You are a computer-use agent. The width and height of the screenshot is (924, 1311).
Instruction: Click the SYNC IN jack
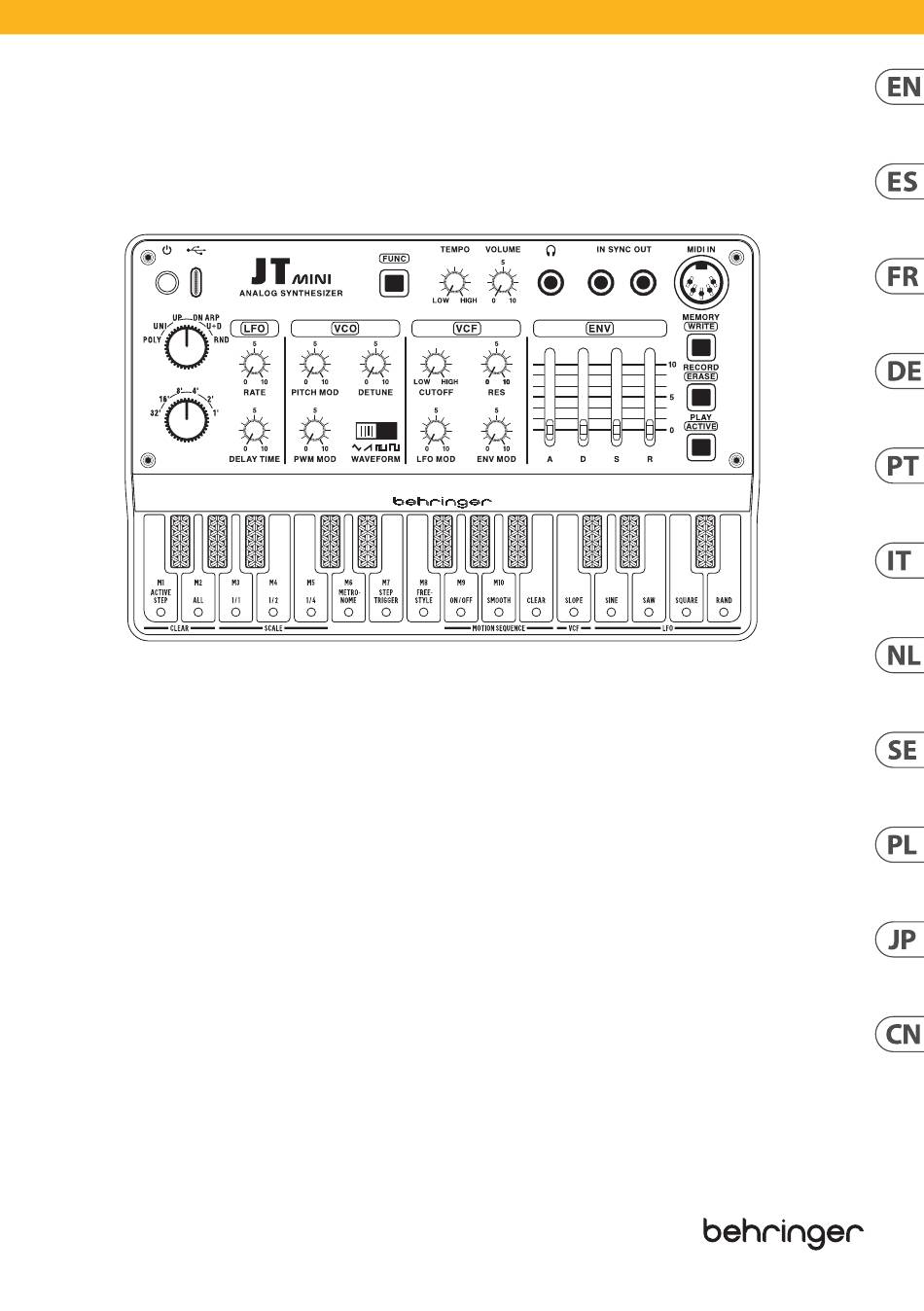(602, 283)
